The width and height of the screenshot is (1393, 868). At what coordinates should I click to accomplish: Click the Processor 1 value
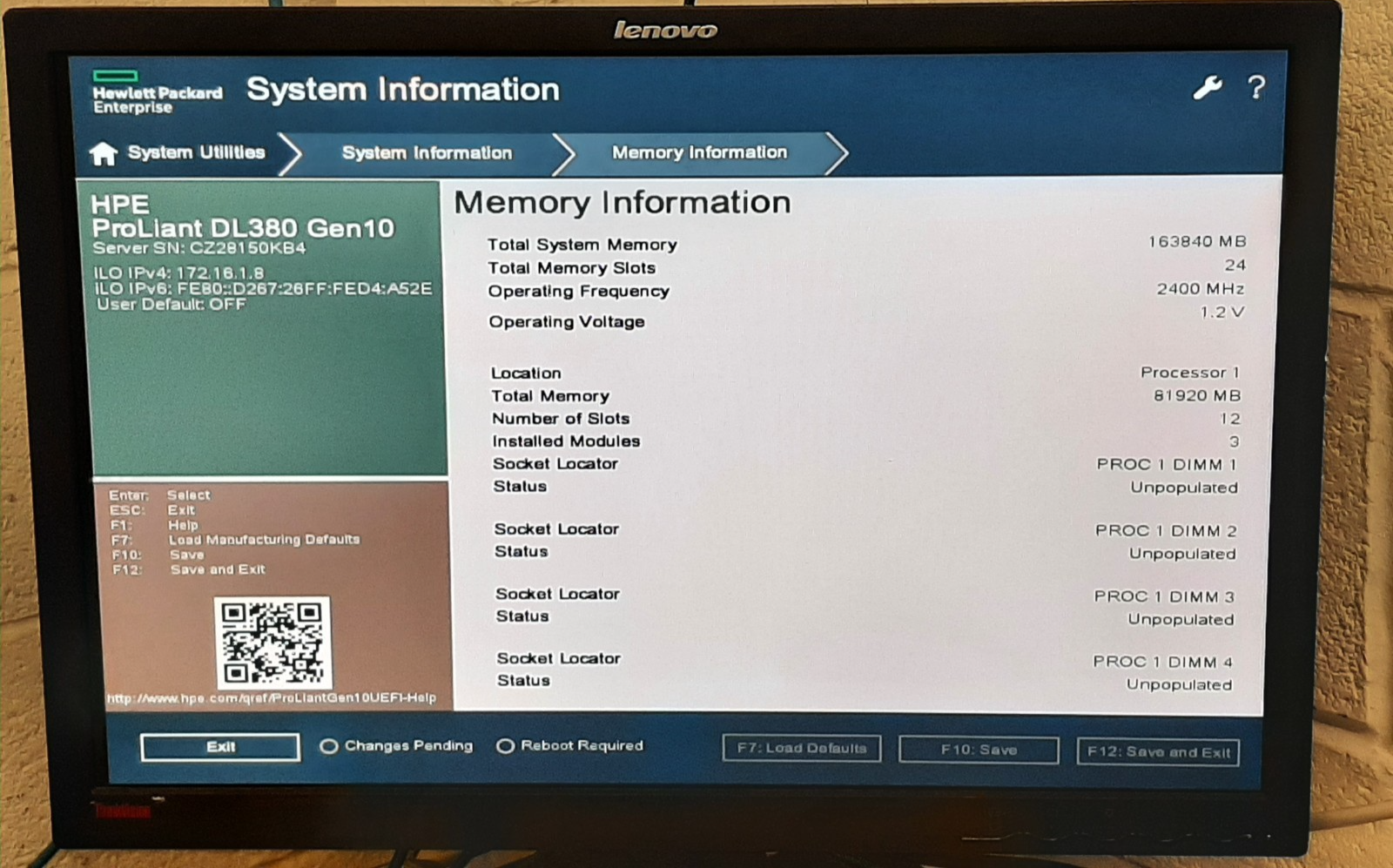pos(1190,372)
